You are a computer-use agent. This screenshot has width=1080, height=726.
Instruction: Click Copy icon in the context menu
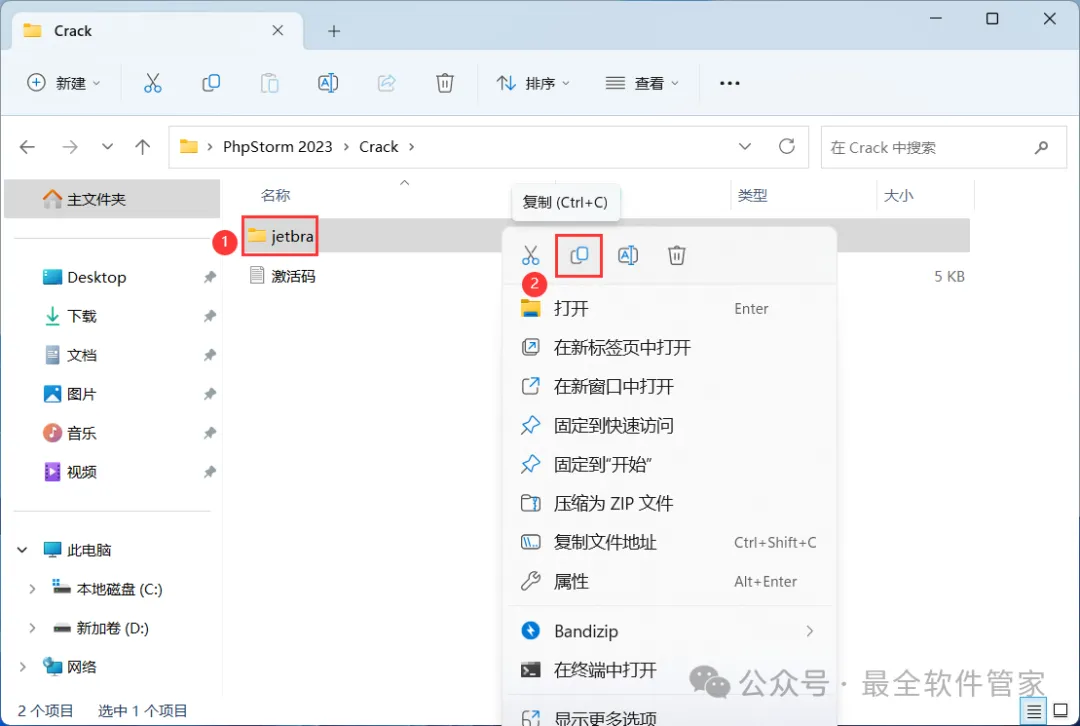pyautogui.click(x=579, y=256)
